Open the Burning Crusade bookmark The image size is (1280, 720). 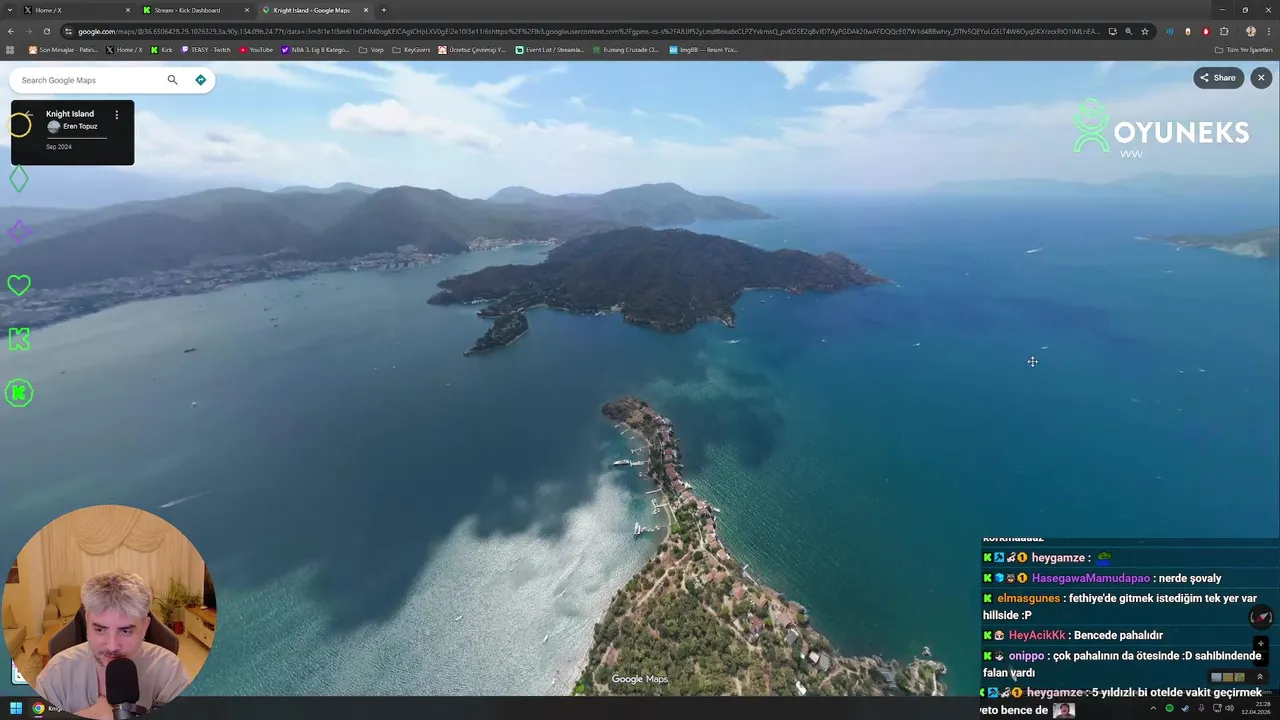click(x=625, y=49)
